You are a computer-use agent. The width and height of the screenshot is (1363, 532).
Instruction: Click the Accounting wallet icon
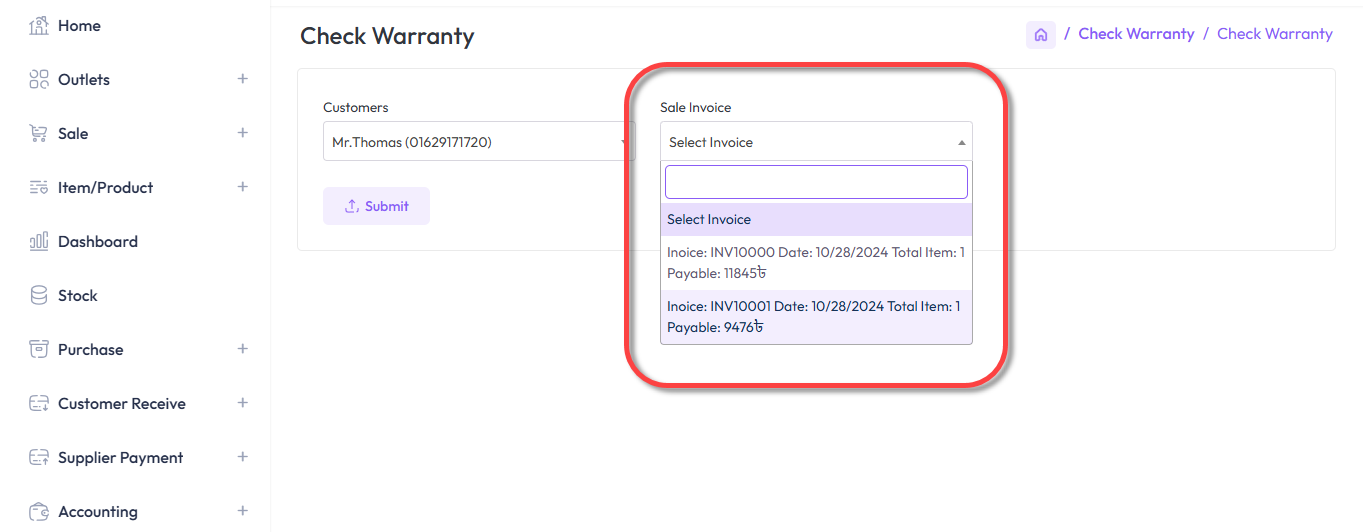[x=39, y=512]
